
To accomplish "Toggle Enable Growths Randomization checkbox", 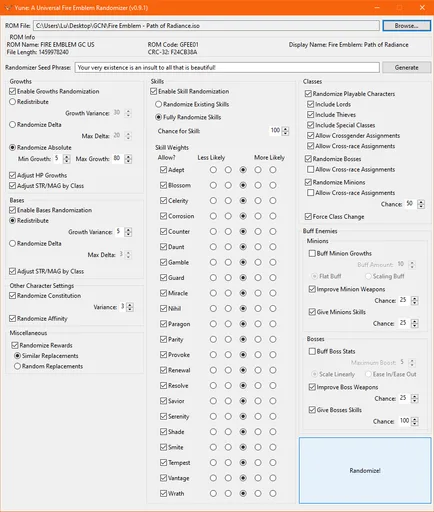I will (x=13, y=91).
